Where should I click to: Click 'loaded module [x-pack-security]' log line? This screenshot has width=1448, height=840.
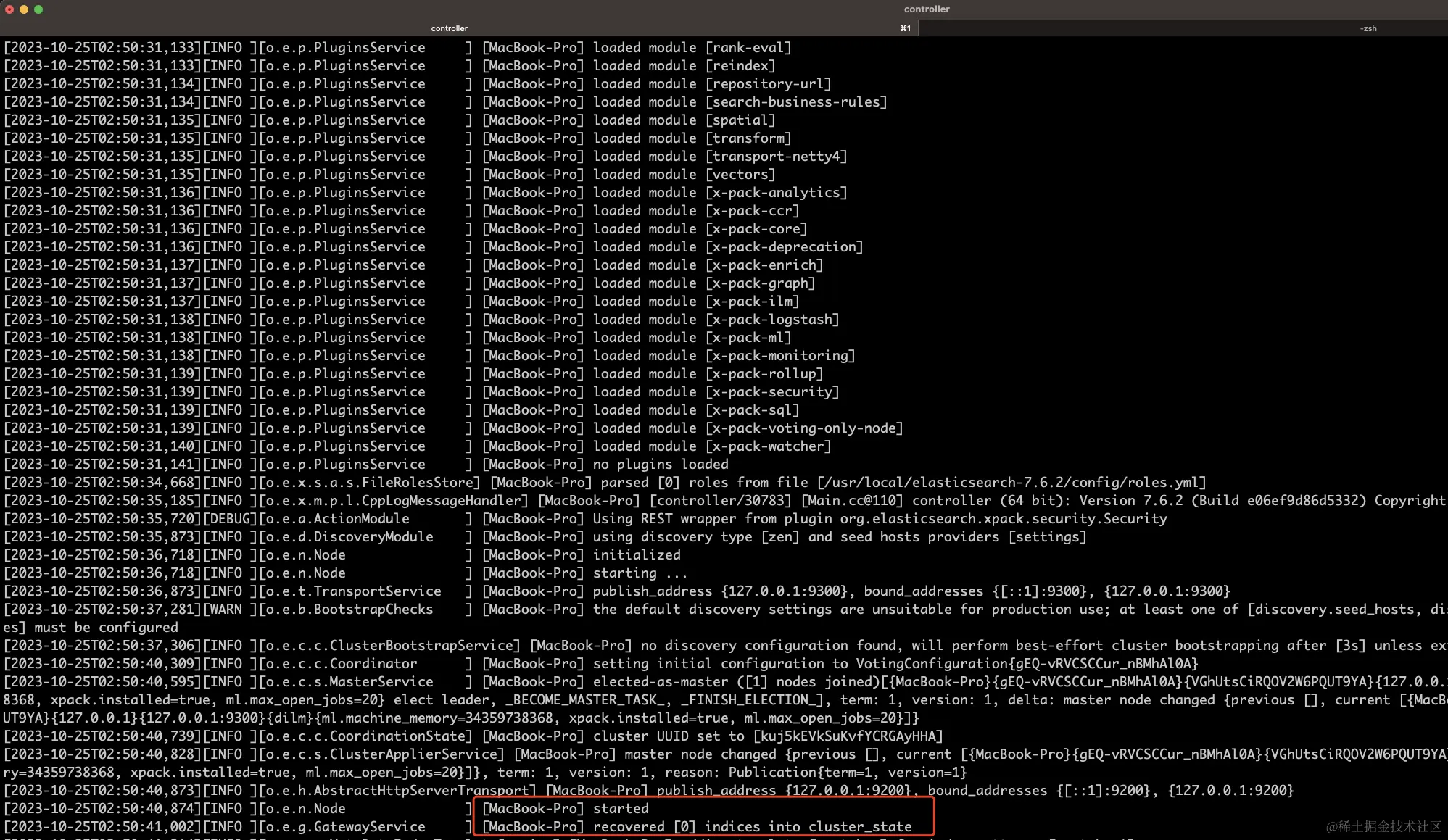point(716,392)
